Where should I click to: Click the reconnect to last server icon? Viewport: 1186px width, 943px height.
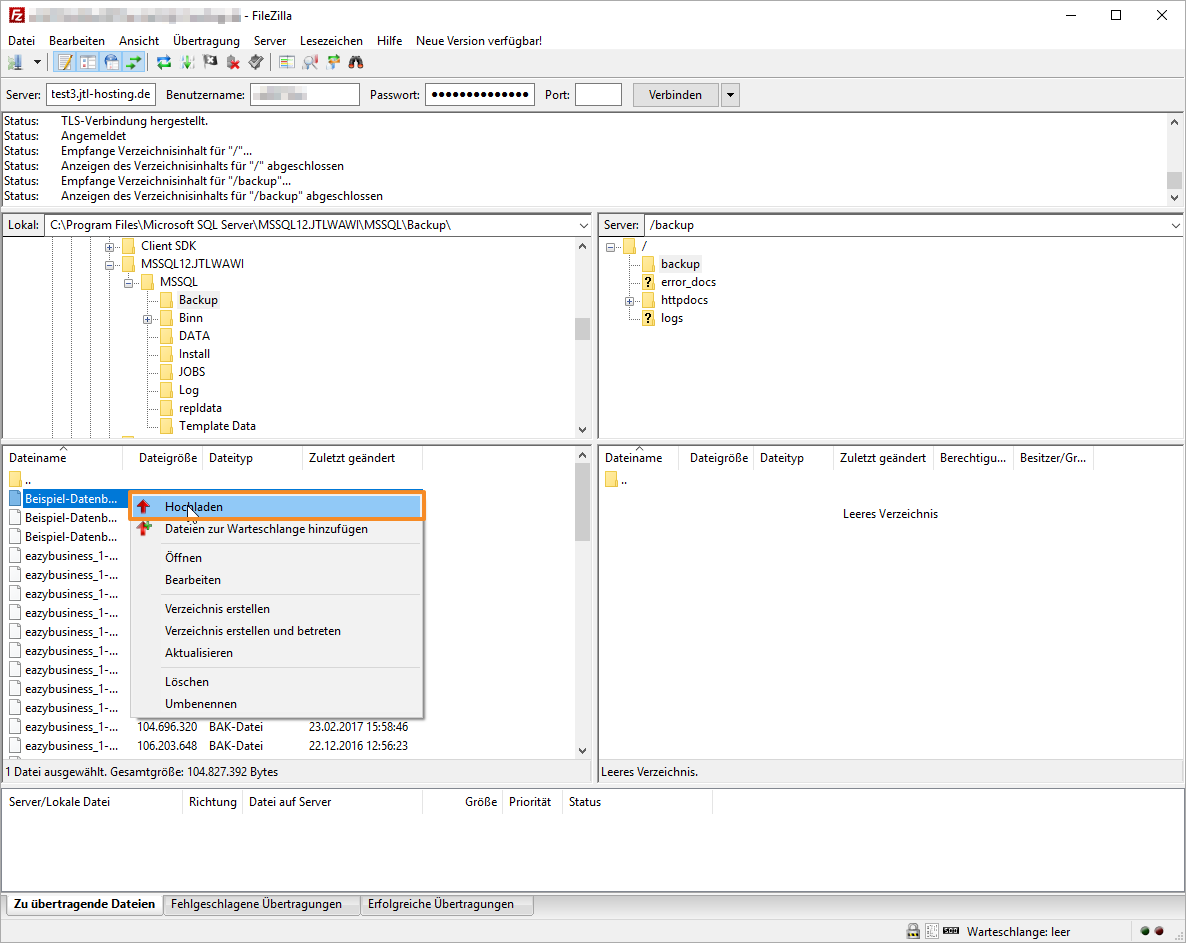256,63
